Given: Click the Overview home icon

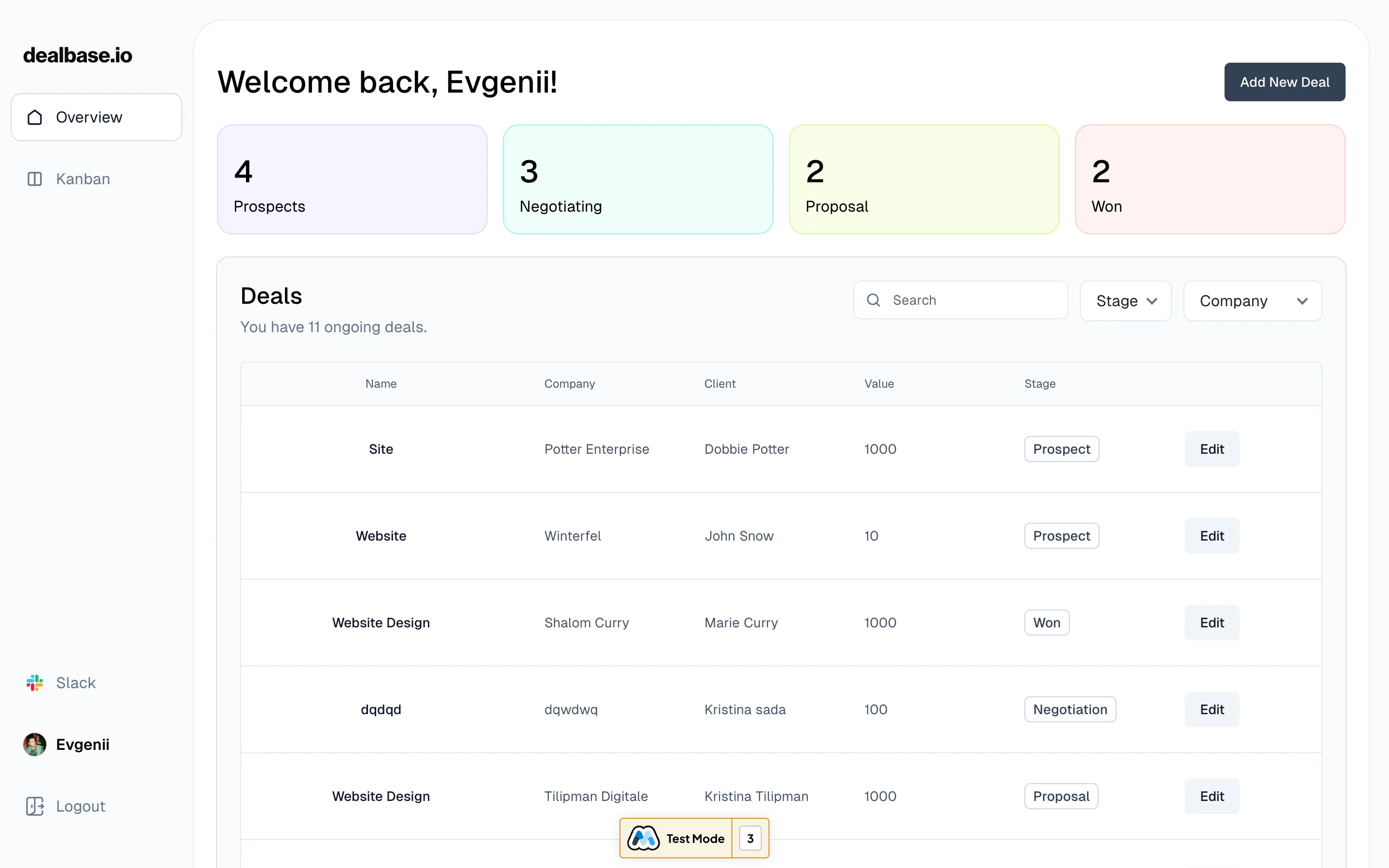Looking at the screenshot, I should coord(34,117).
